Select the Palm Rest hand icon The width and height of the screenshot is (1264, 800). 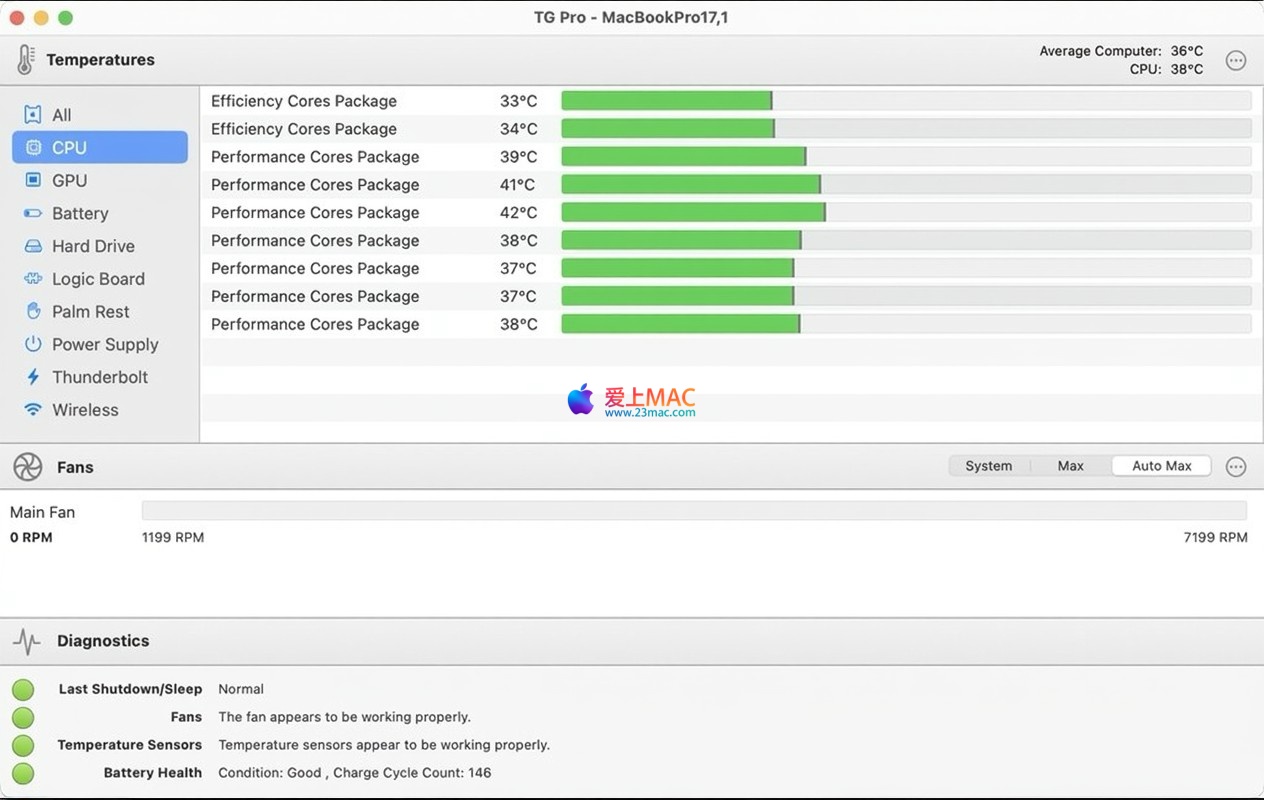point(33,312)
